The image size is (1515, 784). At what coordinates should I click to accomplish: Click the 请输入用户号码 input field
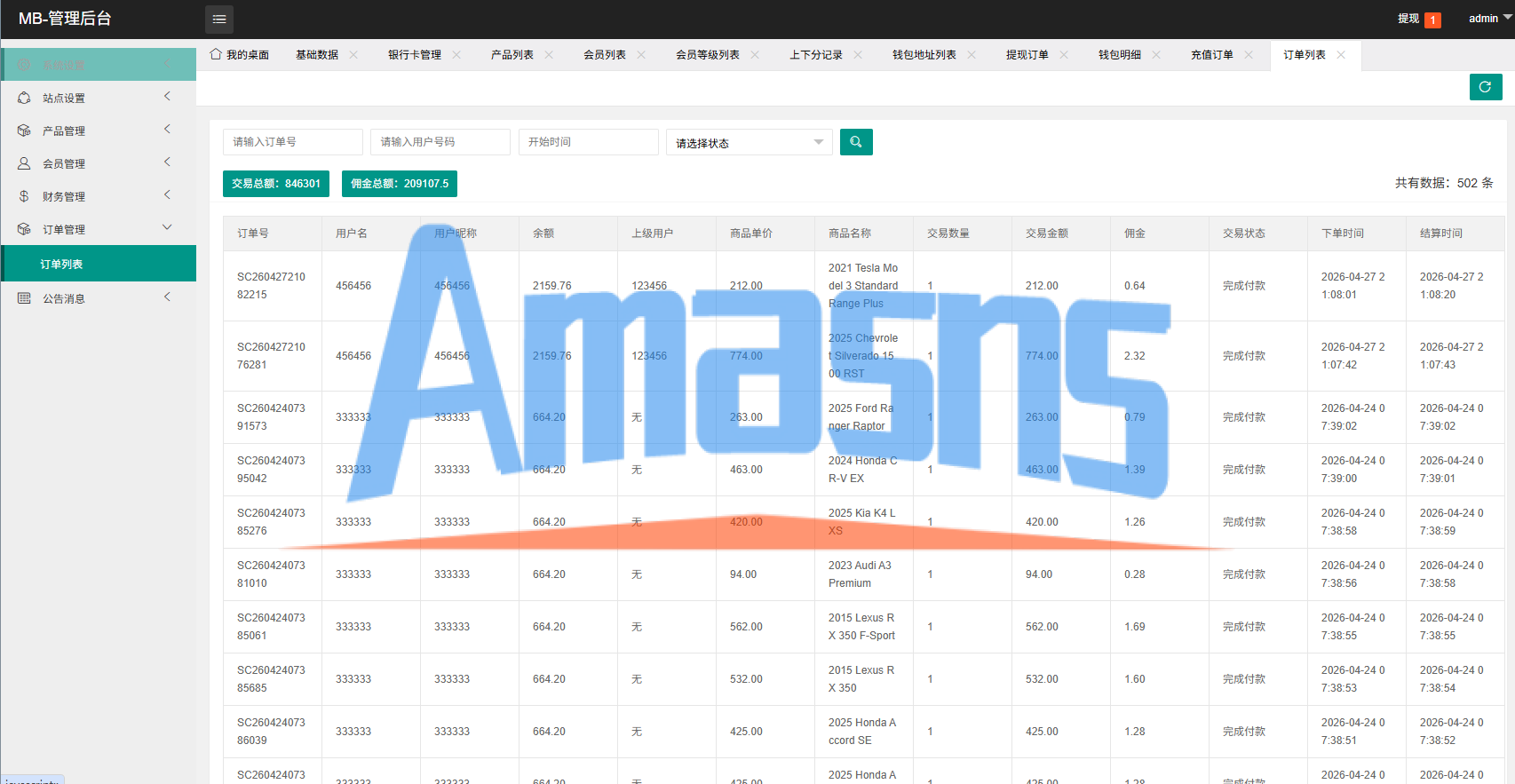440,142
